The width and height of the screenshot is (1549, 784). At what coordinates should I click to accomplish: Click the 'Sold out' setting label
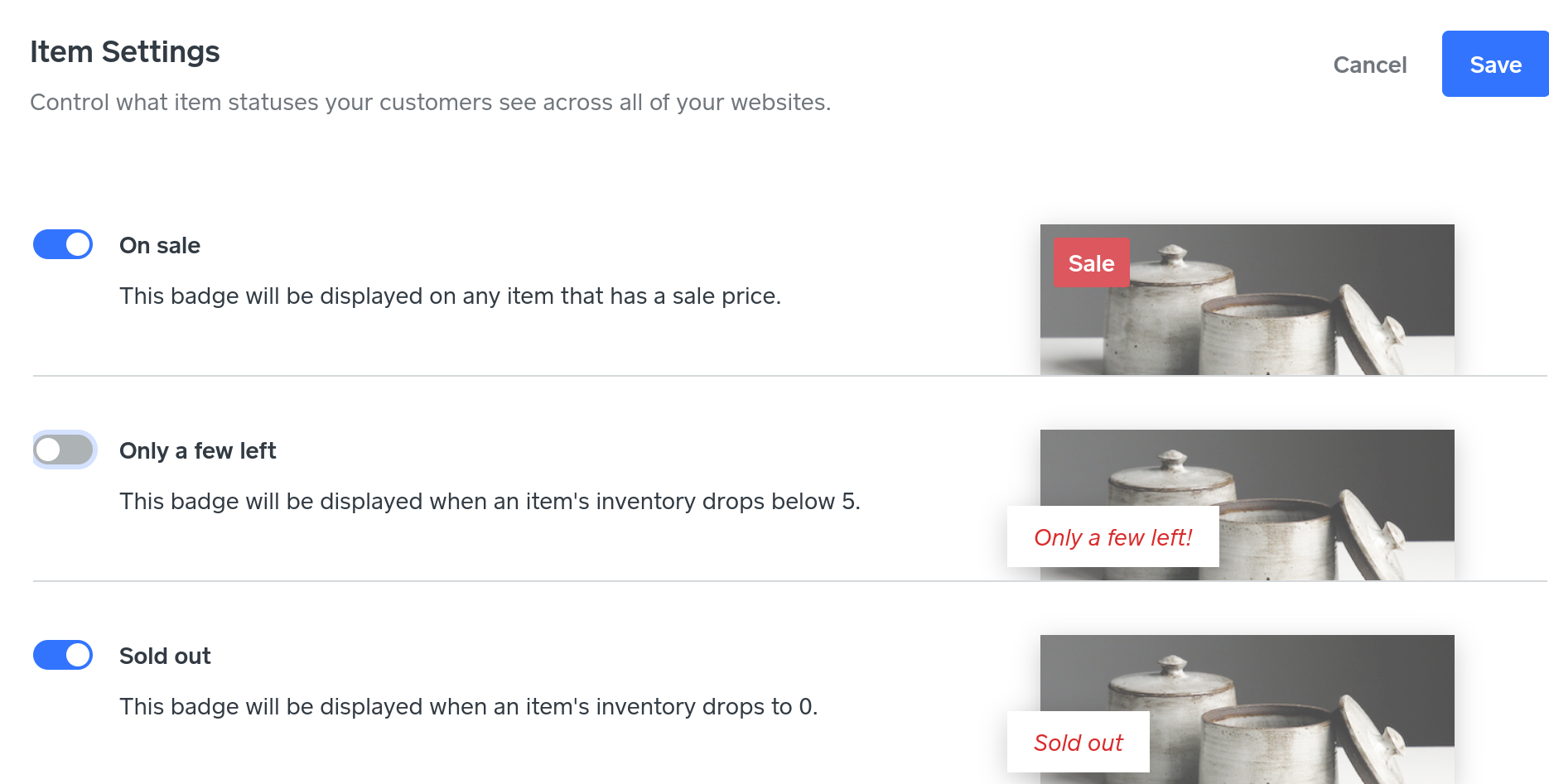click(165, 657)
